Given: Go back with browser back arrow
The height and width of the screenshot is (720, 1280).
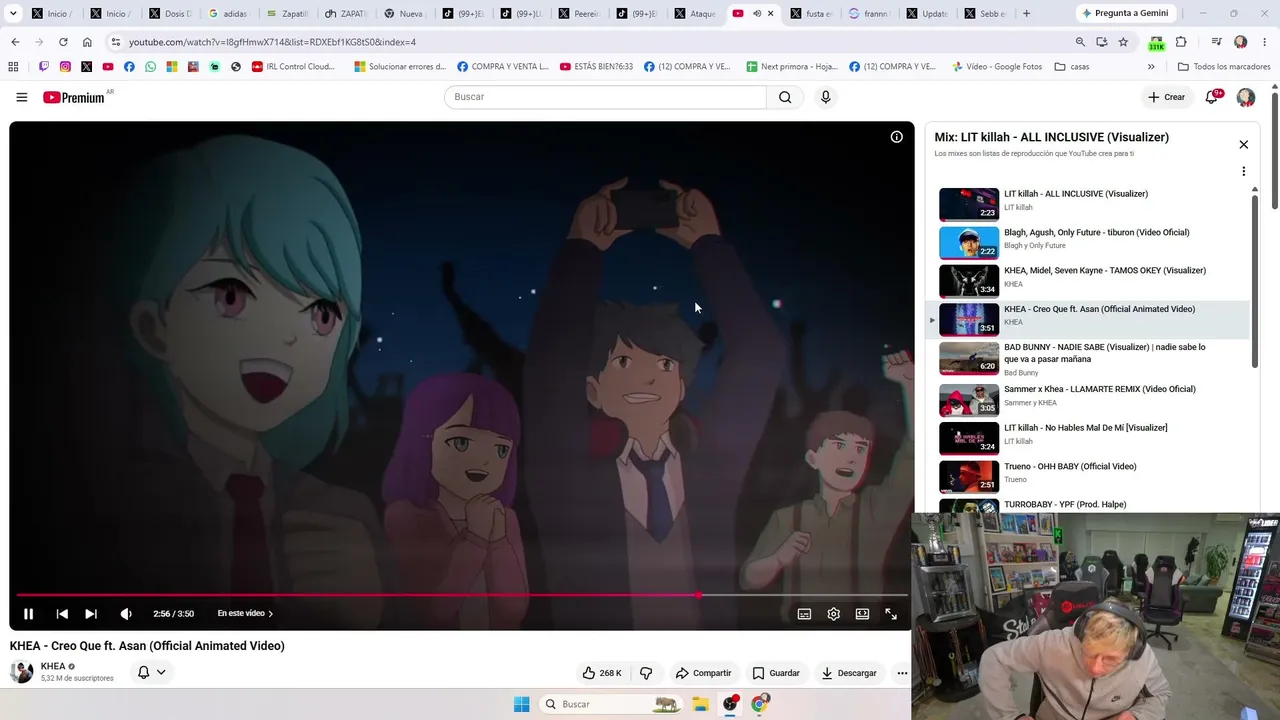Looking at the screenshot, I should 15,42.
